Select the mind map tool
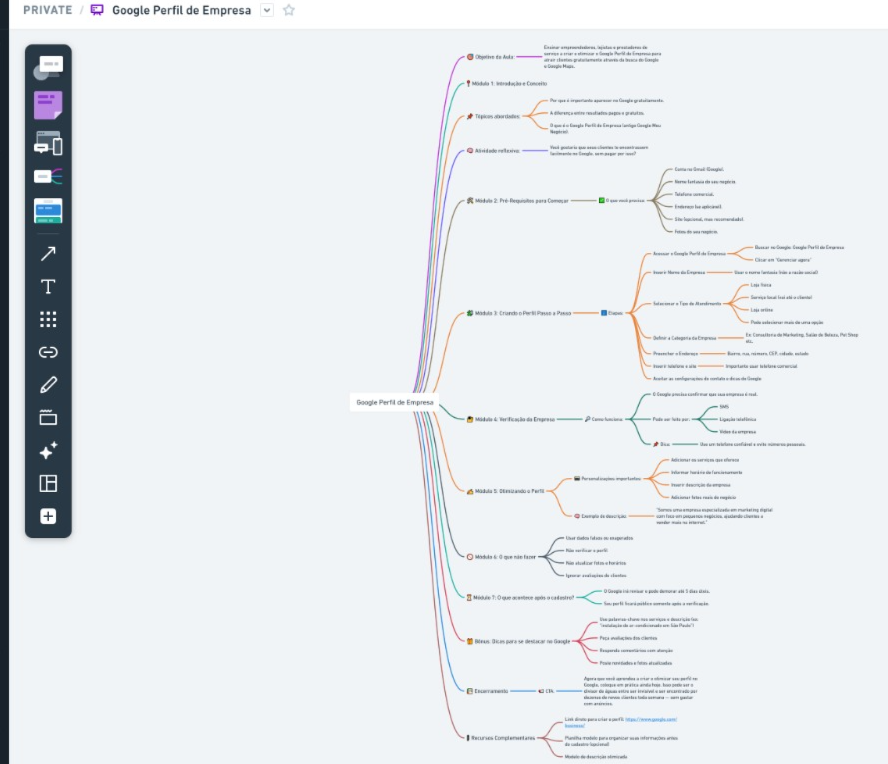Image resolution: width=888 pixels, height=764 pixels. tap(48, 177)
